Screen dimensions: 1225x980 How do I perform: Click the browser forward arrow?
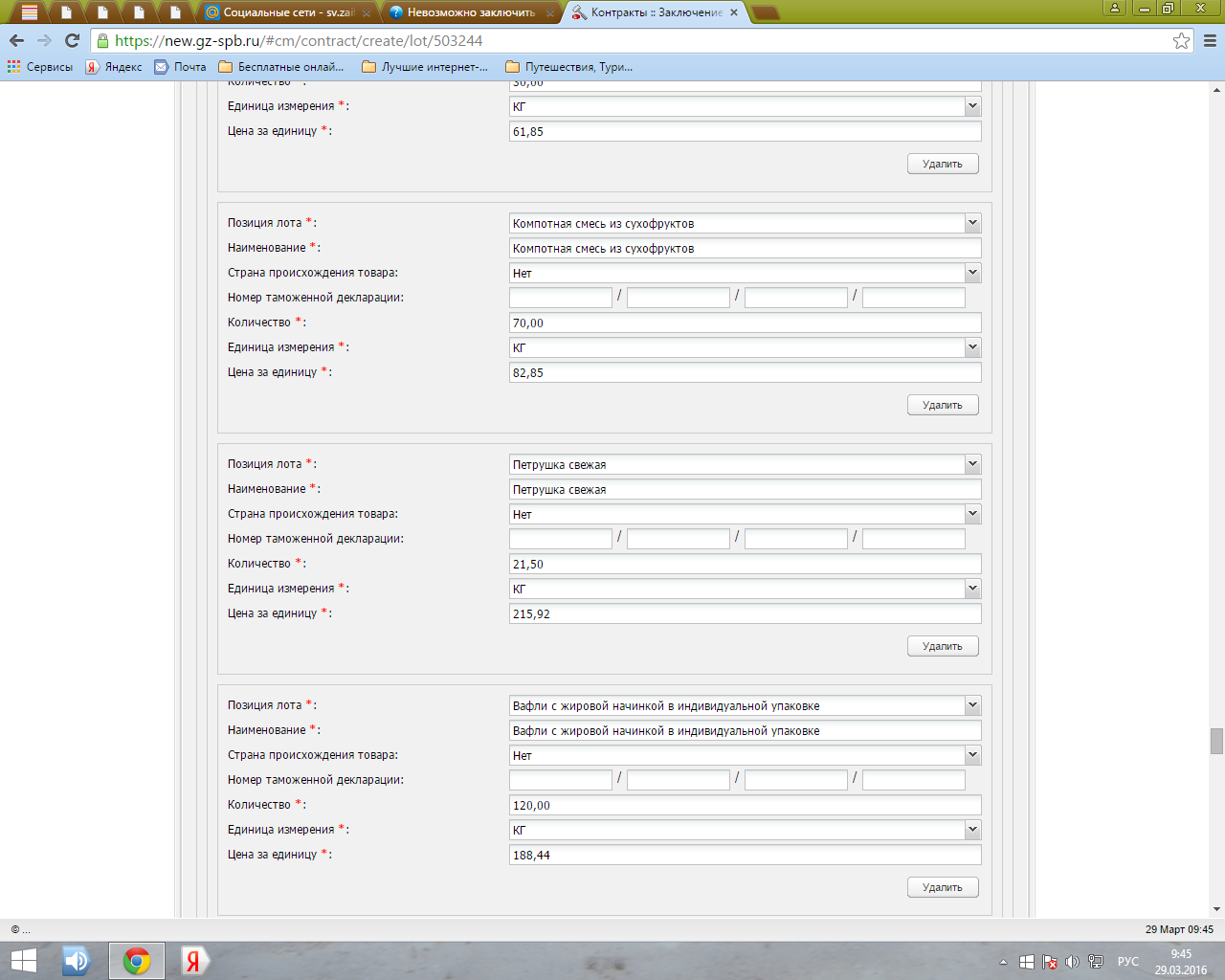coord(44,40)
